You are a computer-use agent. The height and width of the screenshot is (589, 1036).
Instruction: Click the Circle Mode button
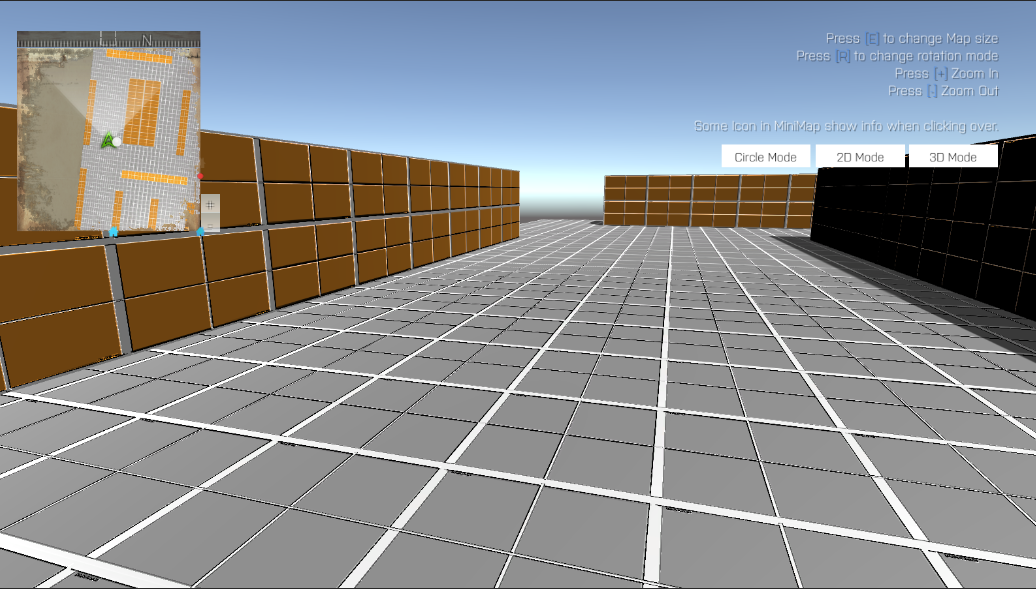[766, 157]
